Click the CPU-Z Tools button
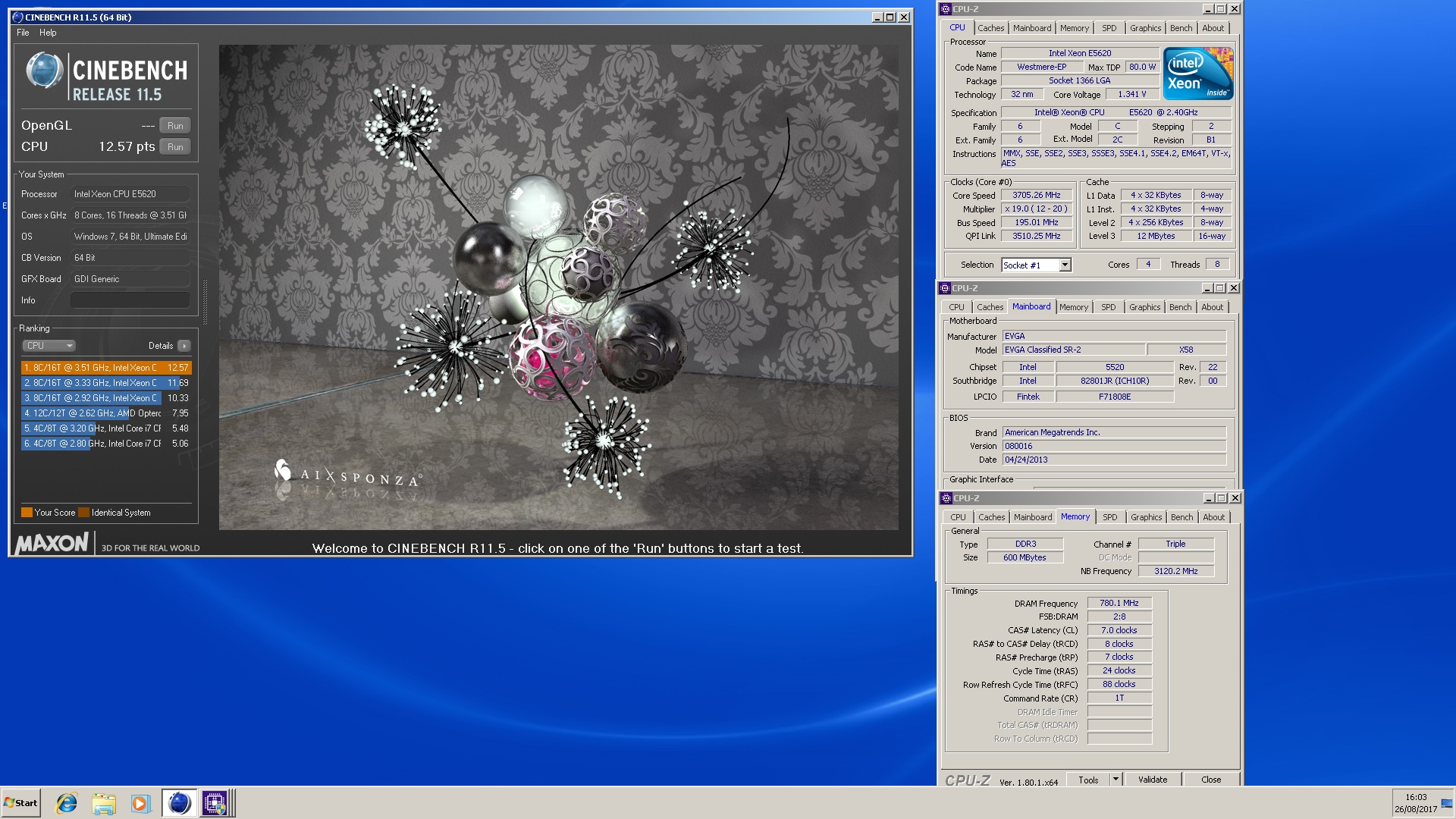This screenshot has width=1456, height=819. [1088, 780]
